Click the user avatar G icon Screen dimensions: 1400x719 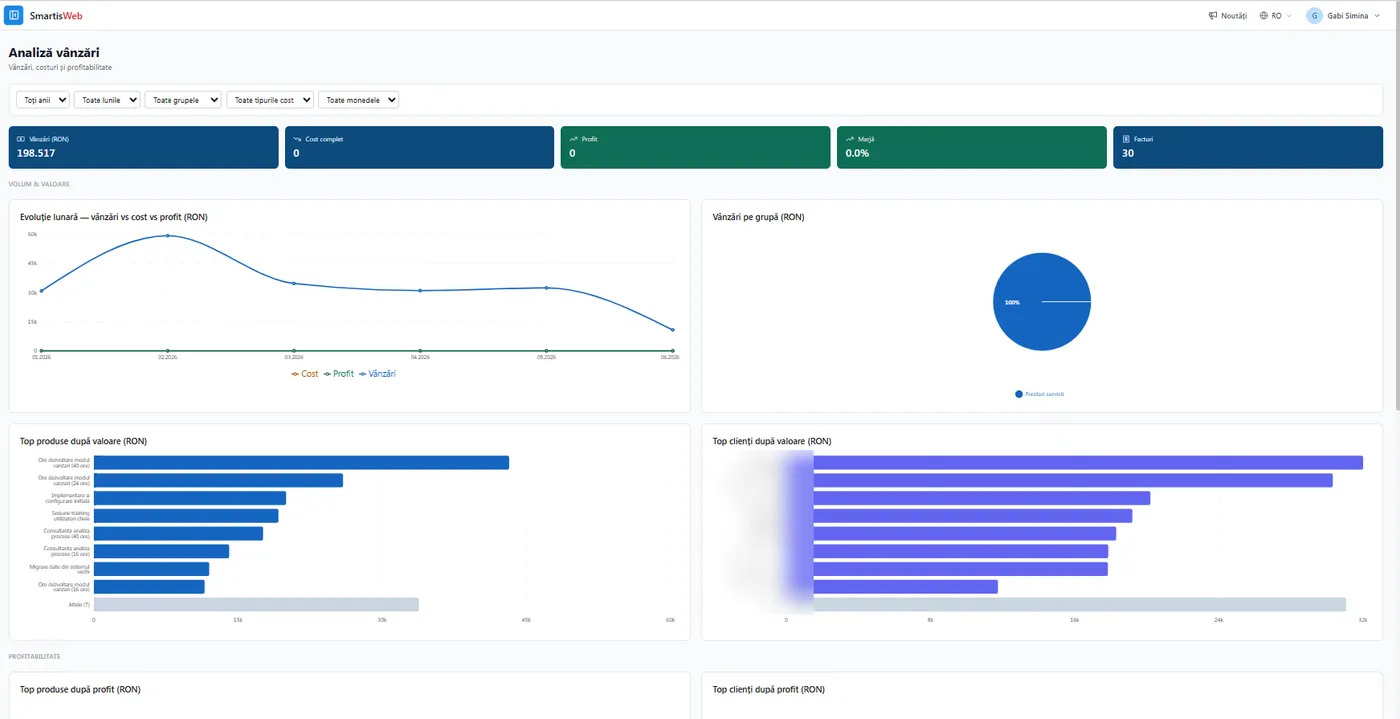pos(1314,16)
